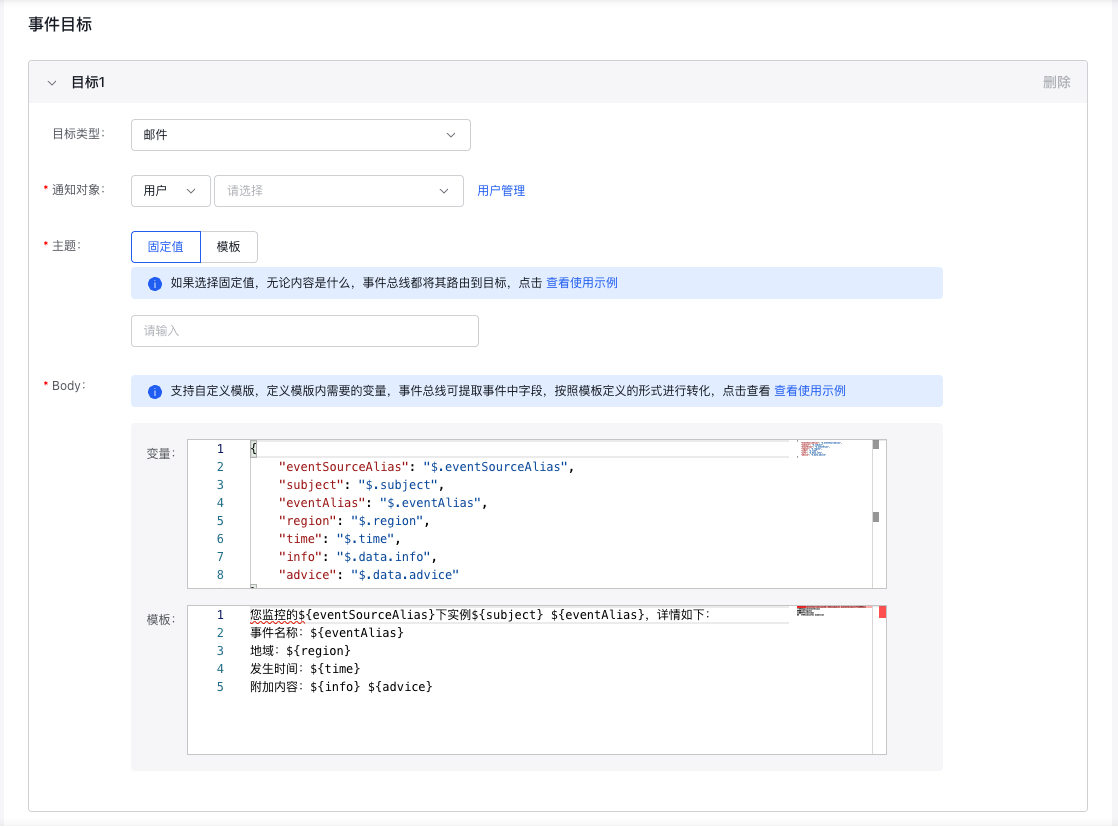Select the 固定值 subject option
This screenshot has width=1118, height=828.
point(165,247)
